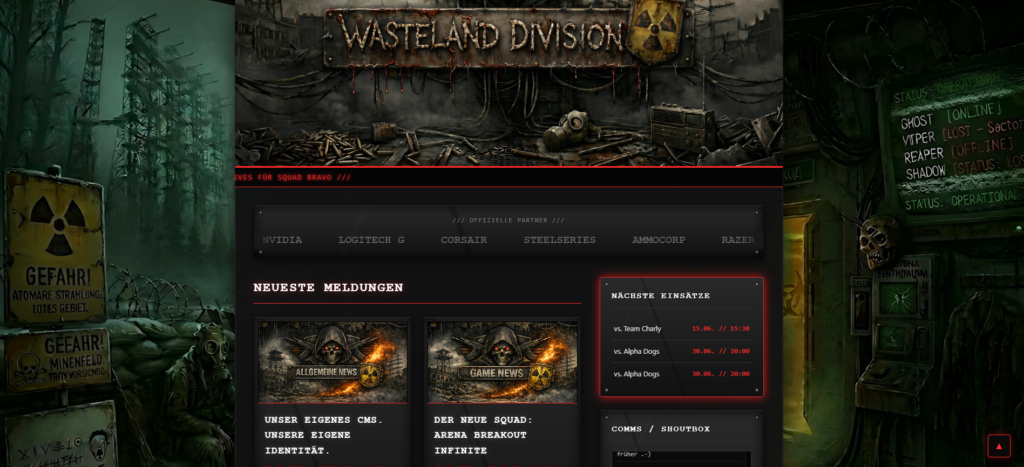Click the Comms / Shoutbox panel heading
Viewport: 1024px width, 467px height.
661,429
